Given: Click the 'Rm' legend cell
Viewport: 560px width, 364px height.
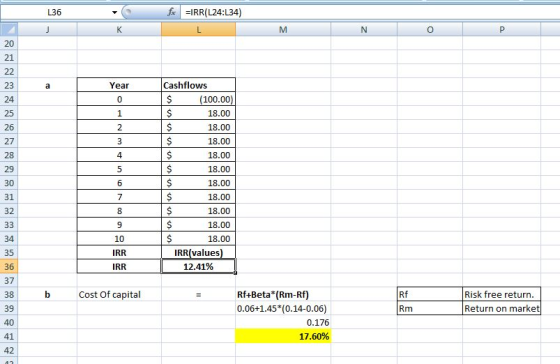Looking at the screenshot, I should point(430,308).
